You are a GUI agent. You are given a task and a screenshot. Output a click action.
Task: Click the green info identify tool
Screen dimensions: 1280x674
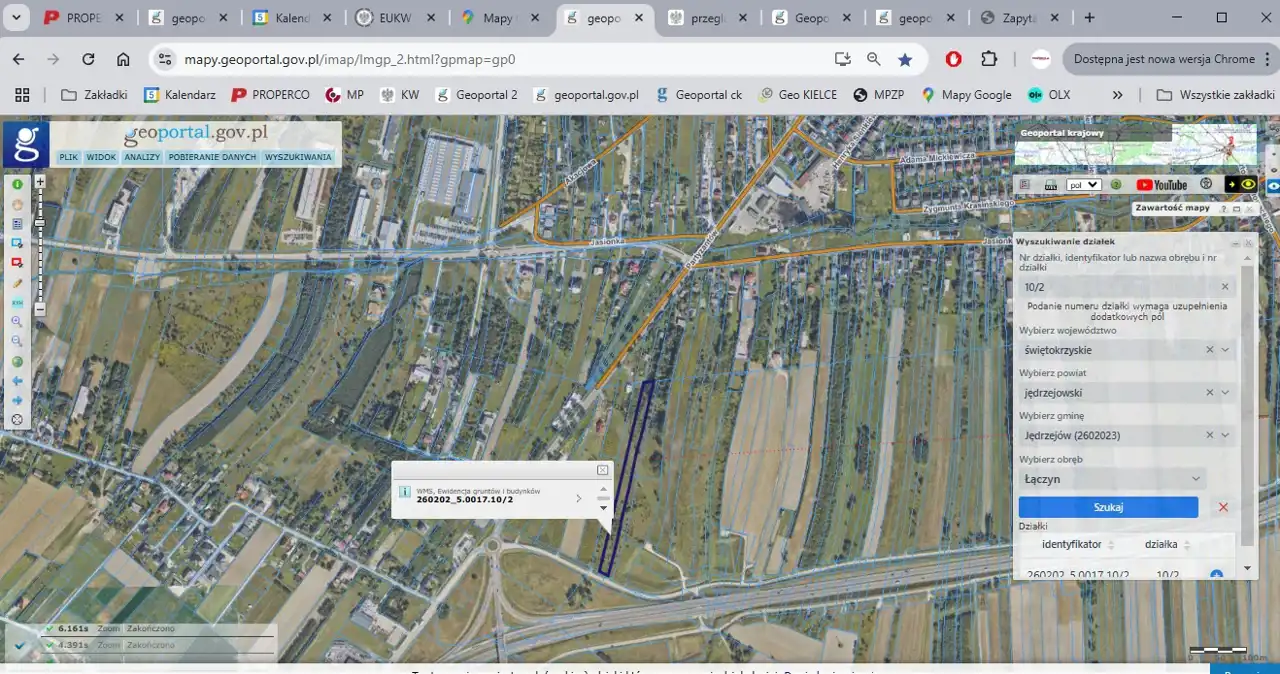17,184
